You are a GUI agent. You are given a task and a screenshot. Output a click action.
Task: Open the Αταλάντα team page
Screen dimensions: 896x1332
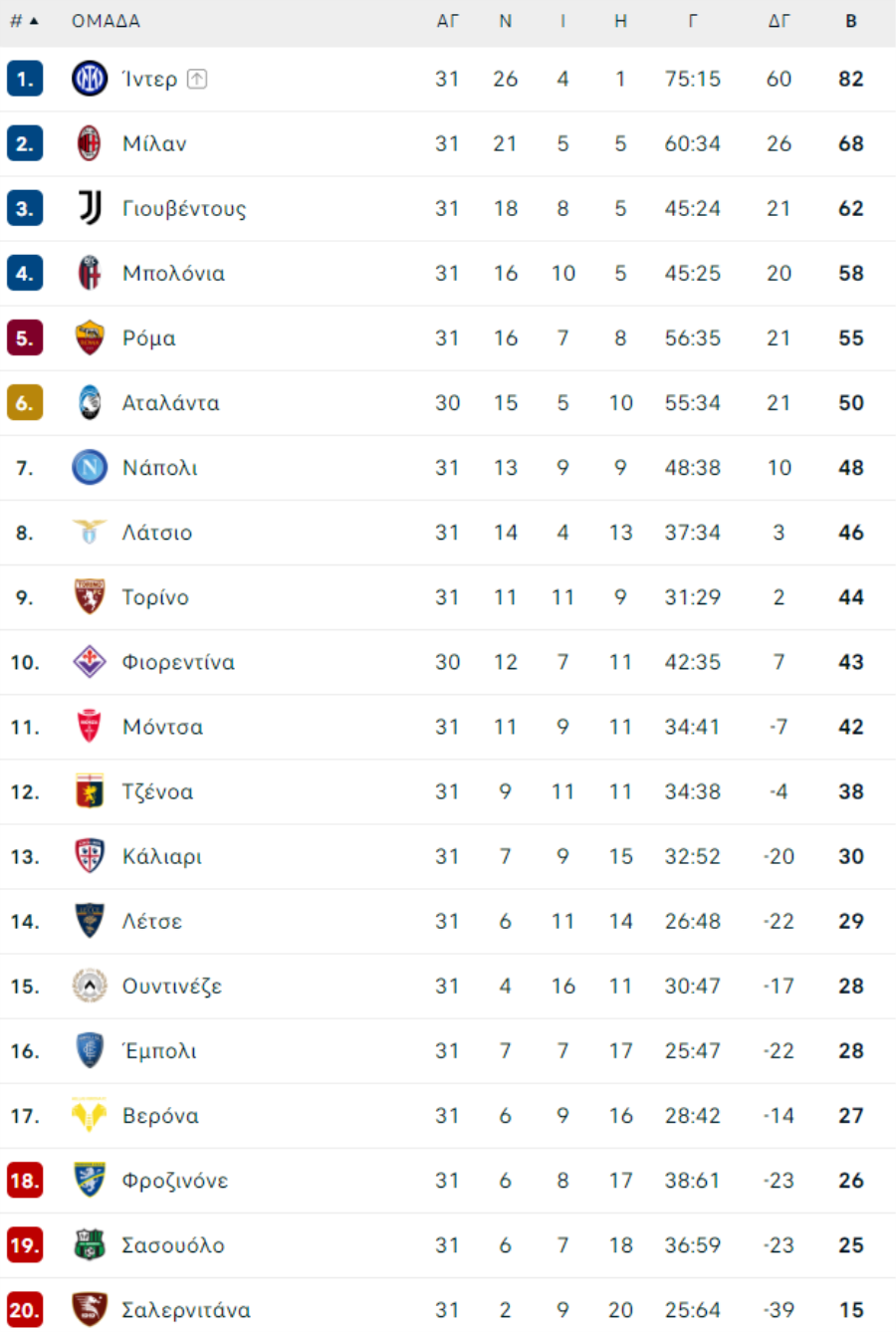[x=170, y=402]
